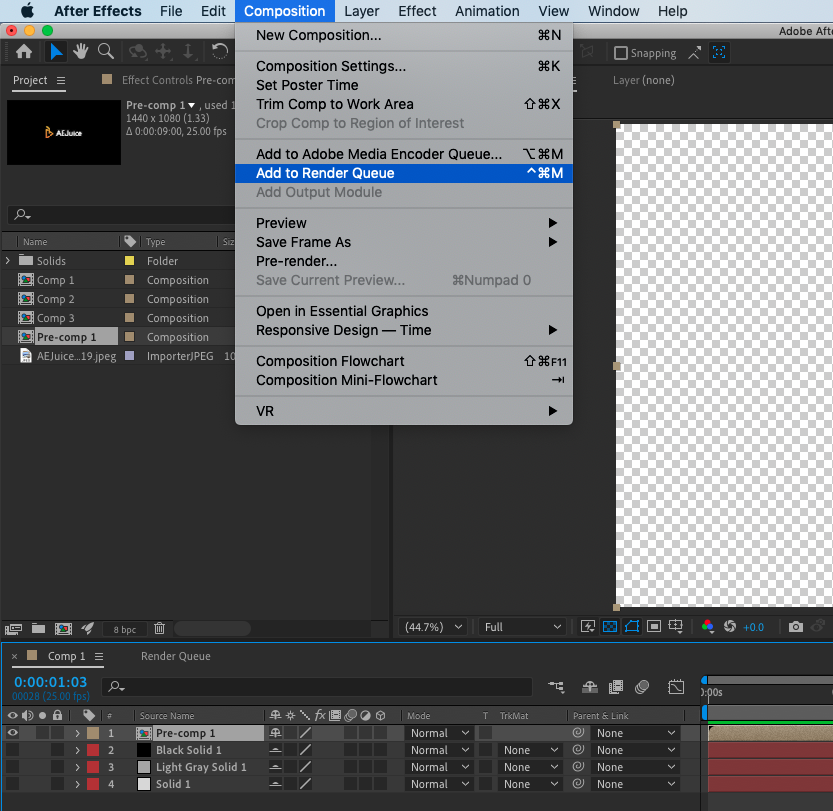Open blending Mode dropdown for Solid 1
This screenshot has width=833, height=811.
click(x=439, y=784)
